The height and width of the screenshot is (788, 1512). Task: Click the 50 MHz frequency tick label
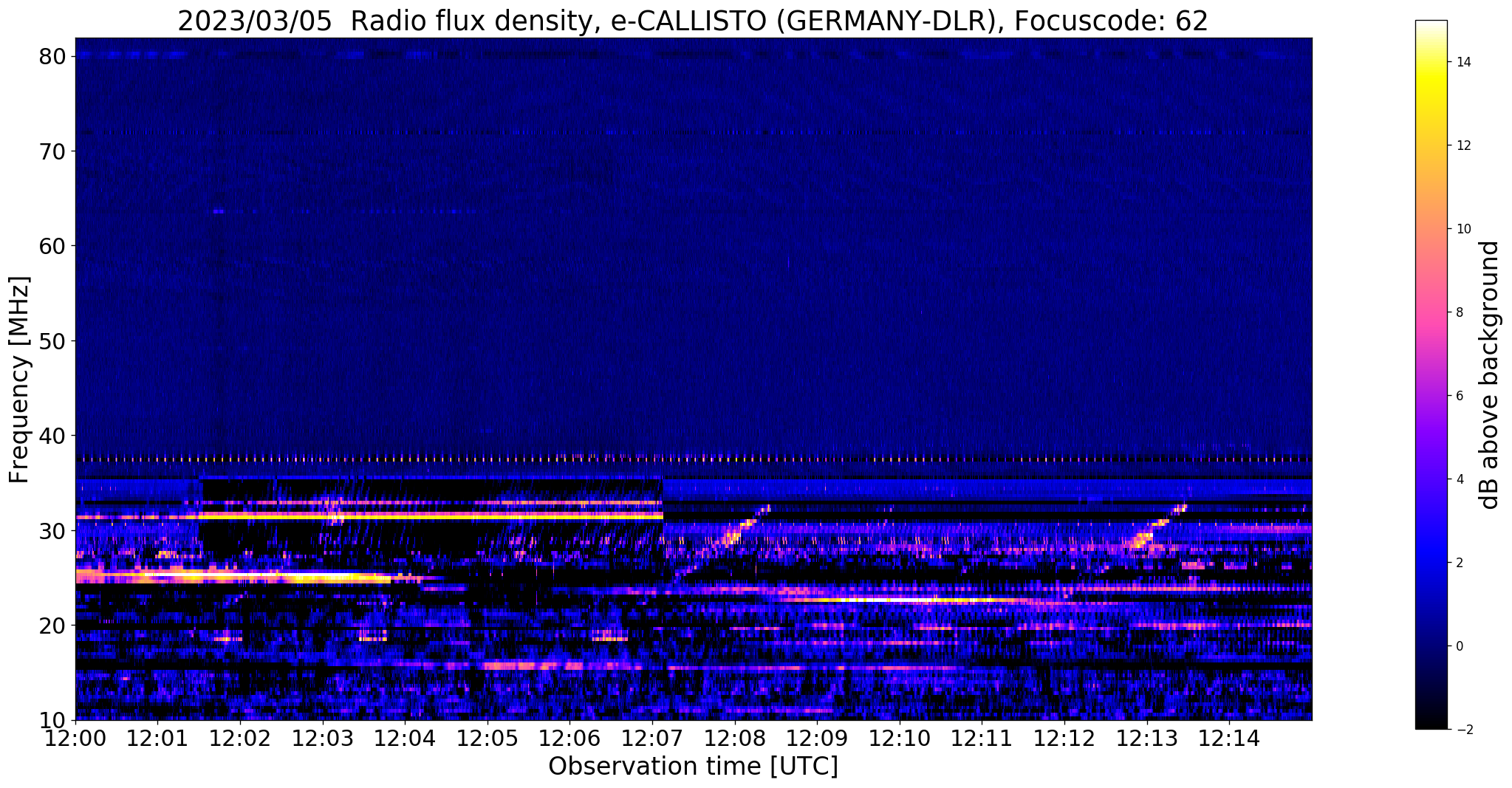click(x=53, y=341)
